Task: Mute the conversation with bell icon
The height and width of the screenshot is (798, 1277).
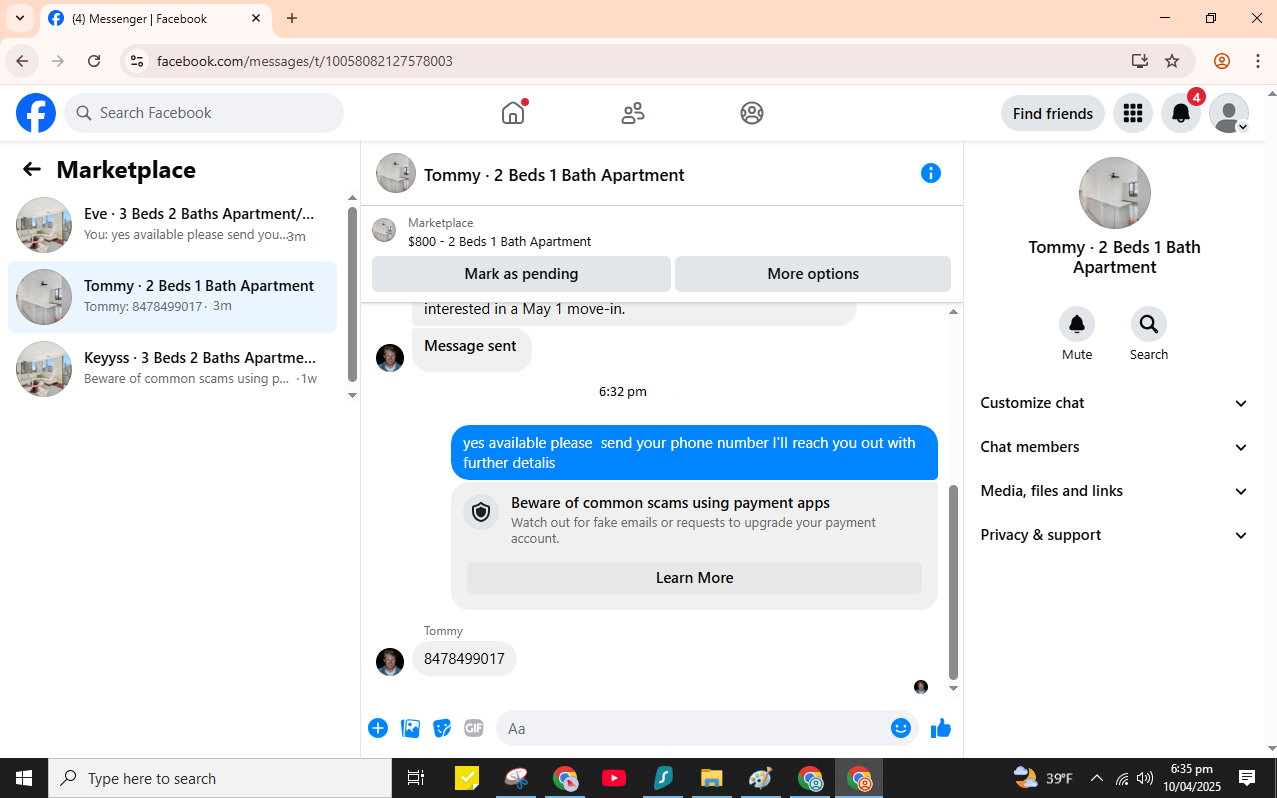Action: click(x=1077, y=324)
